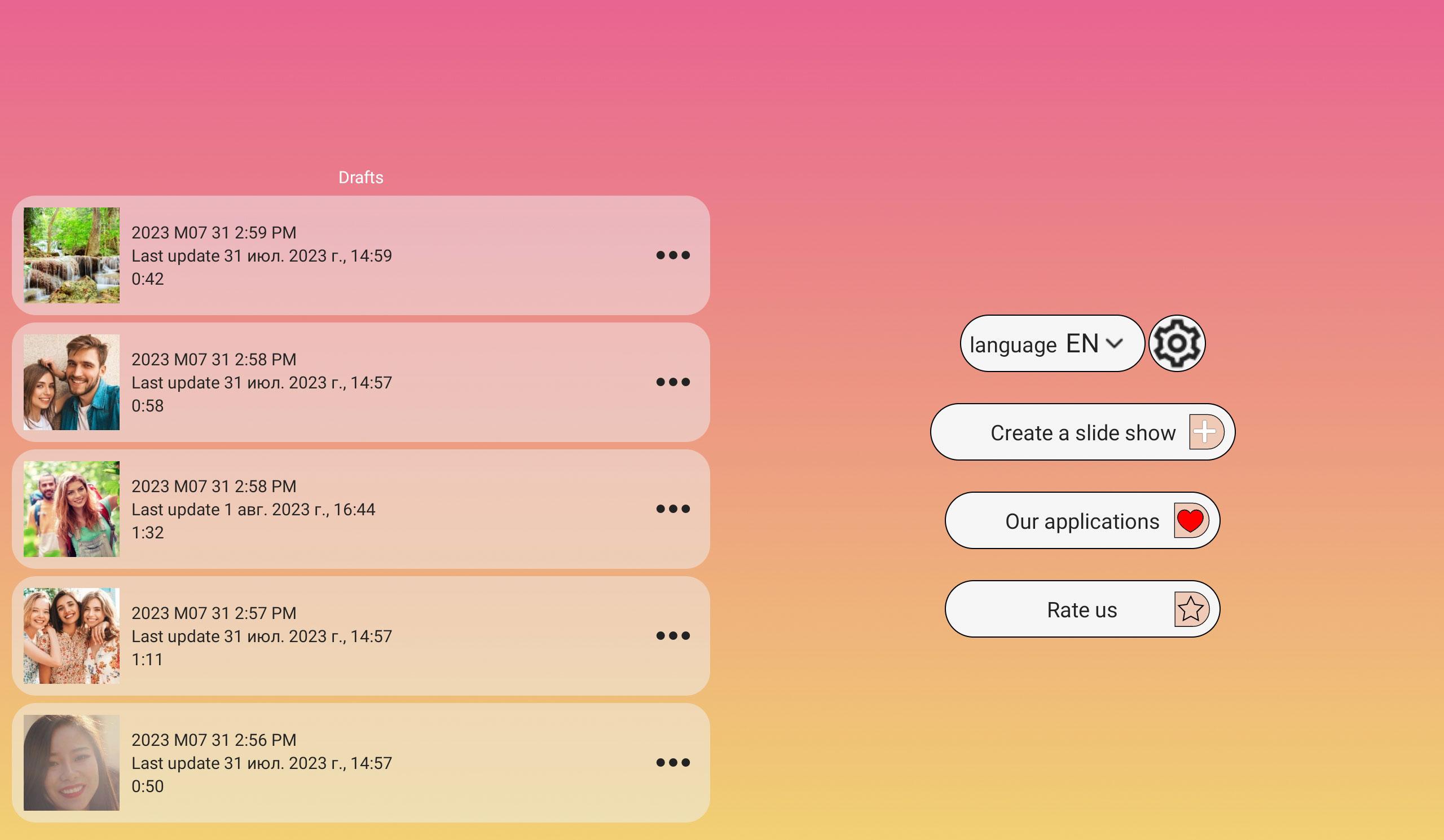Click the 1:11 duration text
This screenshot has height=840, width=1444.
click(x=147, y=660)
